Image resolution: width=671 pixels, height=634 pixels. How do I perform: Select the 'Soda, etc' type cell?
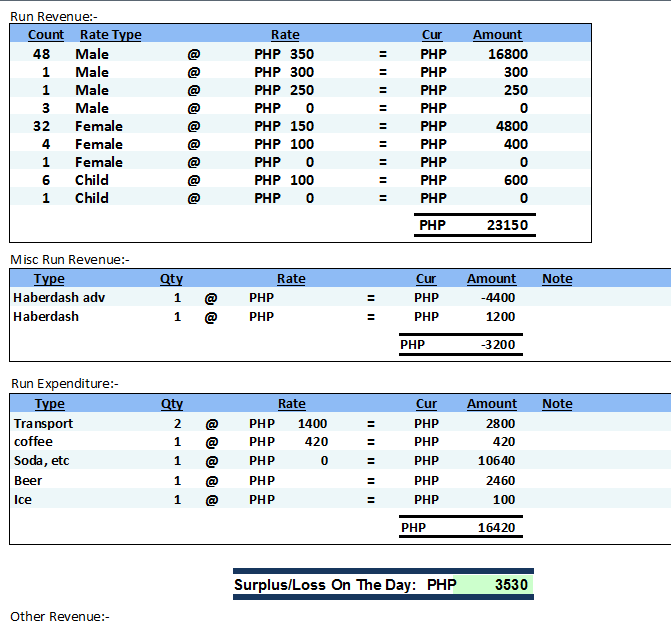point(43,461)
